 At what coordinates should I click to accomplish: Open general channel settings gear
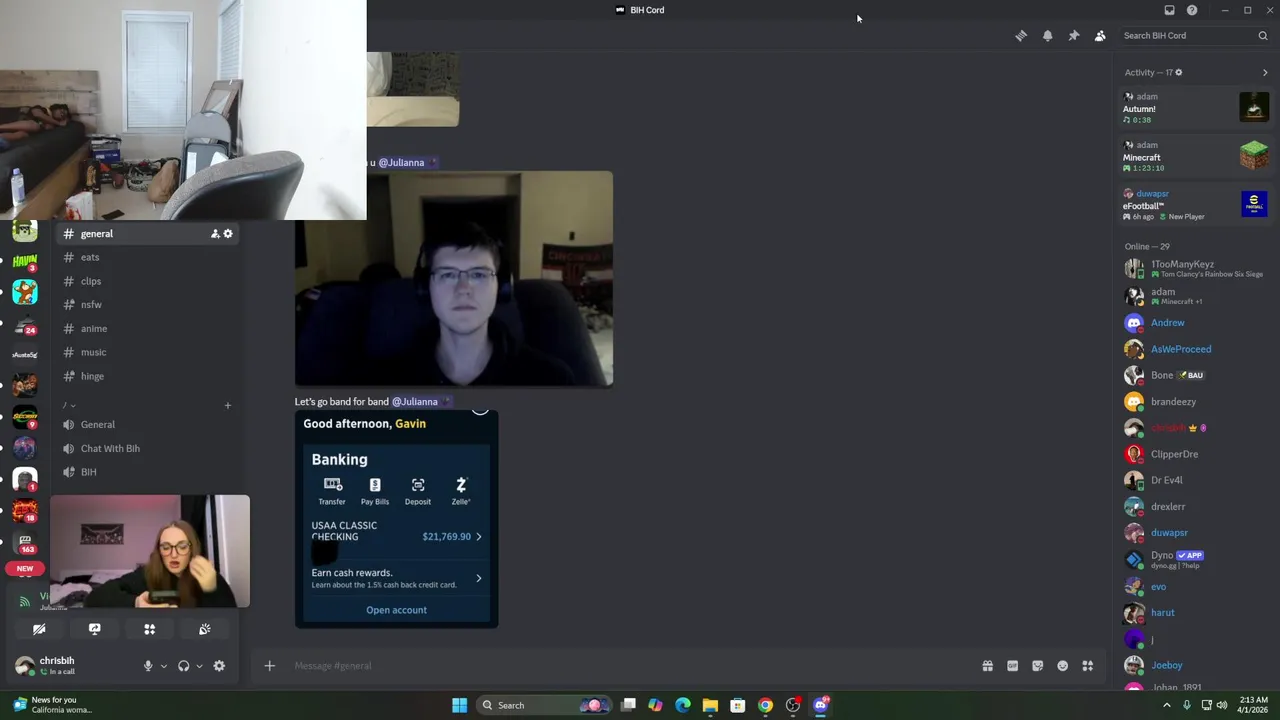pyautogui.click(x=228, y=234)
